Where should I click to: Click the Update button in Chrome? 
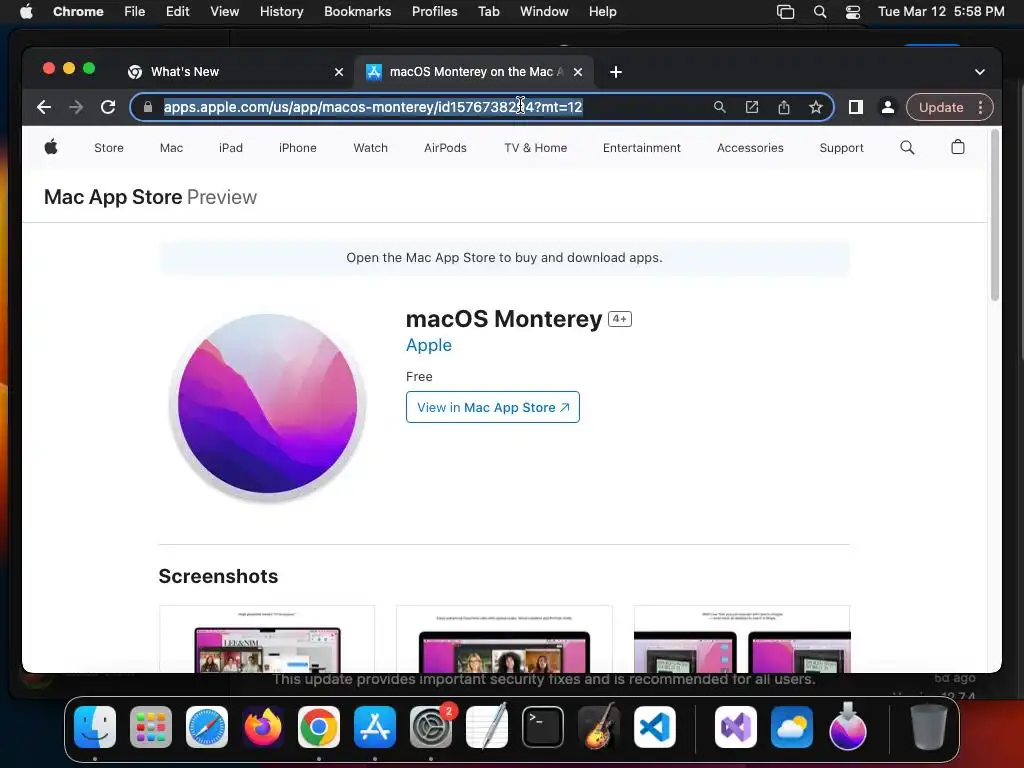coord(941,107)
